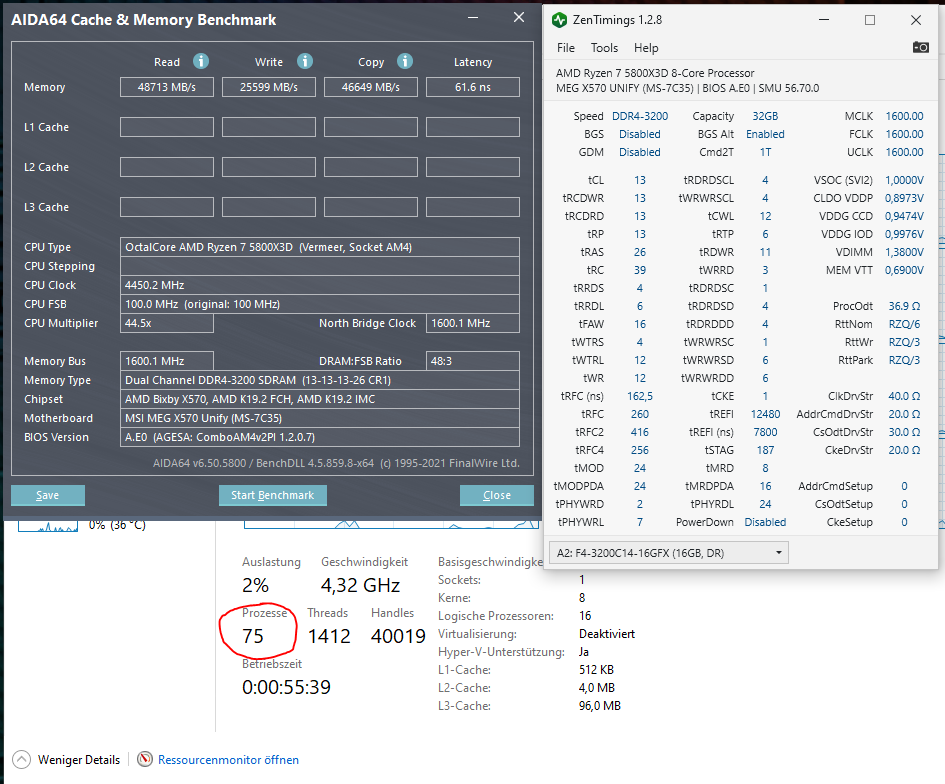Click the empty L3 Cache Write field
Image resolution: width=945 pixels, height=784 pixels.
click(269, 207)
